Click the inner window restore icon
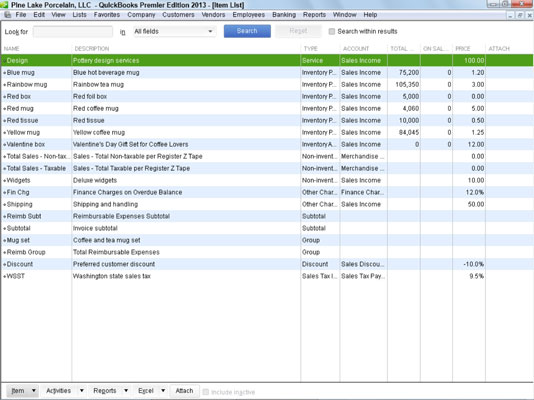The width and height of the screenshot is (534, 400). tap(520, 15)
